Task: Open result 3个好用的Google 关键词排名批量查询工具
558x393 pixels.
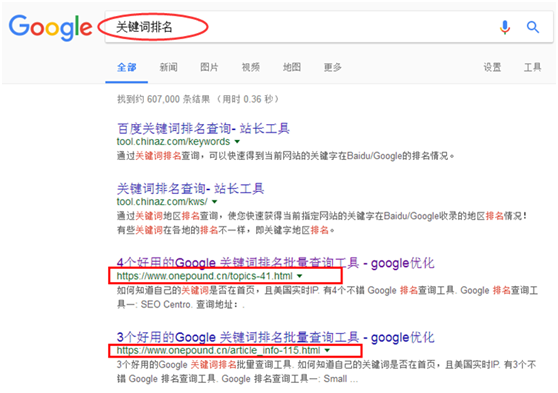Action: [x=275, y=337]
